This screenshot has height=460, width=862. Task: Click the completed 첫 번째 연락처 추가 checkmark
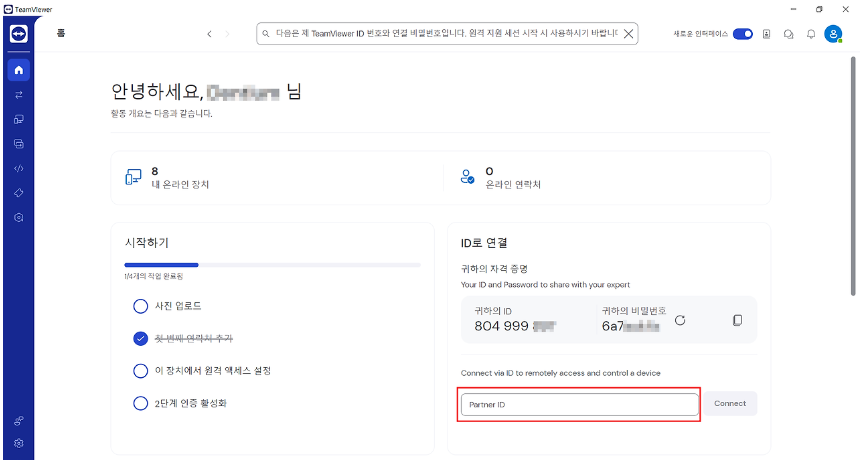(x=141, y=339)
